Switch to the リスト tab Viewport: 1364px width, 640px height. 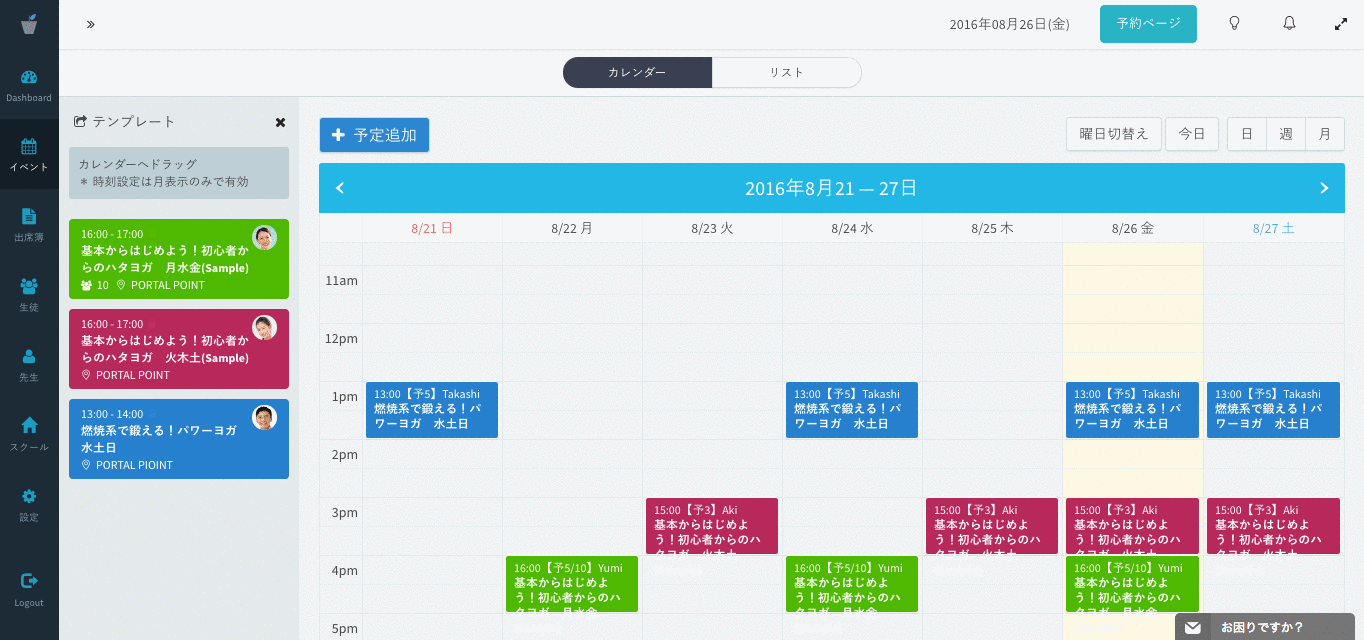click(x=786, y=72)
